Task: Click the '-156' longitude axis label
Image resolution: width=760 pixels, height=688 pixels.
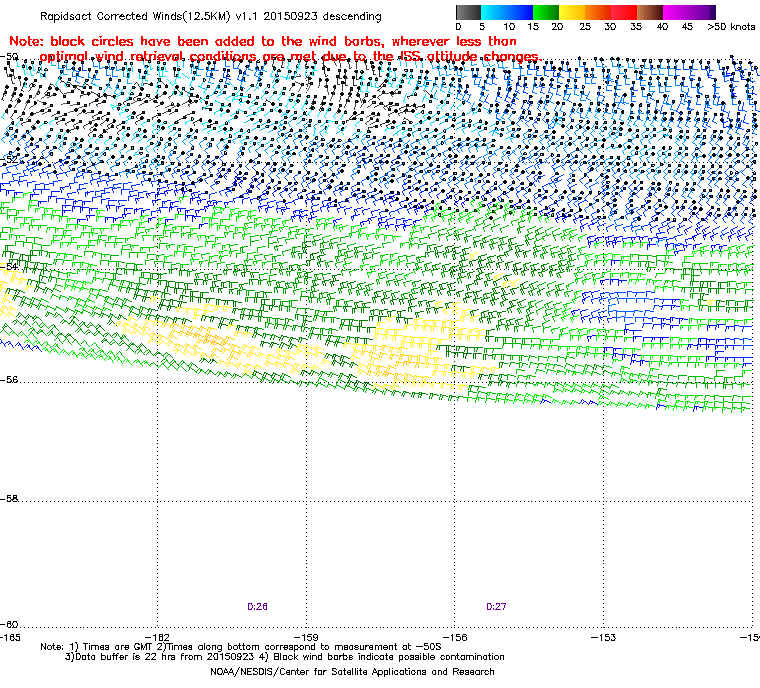Action: coord(455,637)
